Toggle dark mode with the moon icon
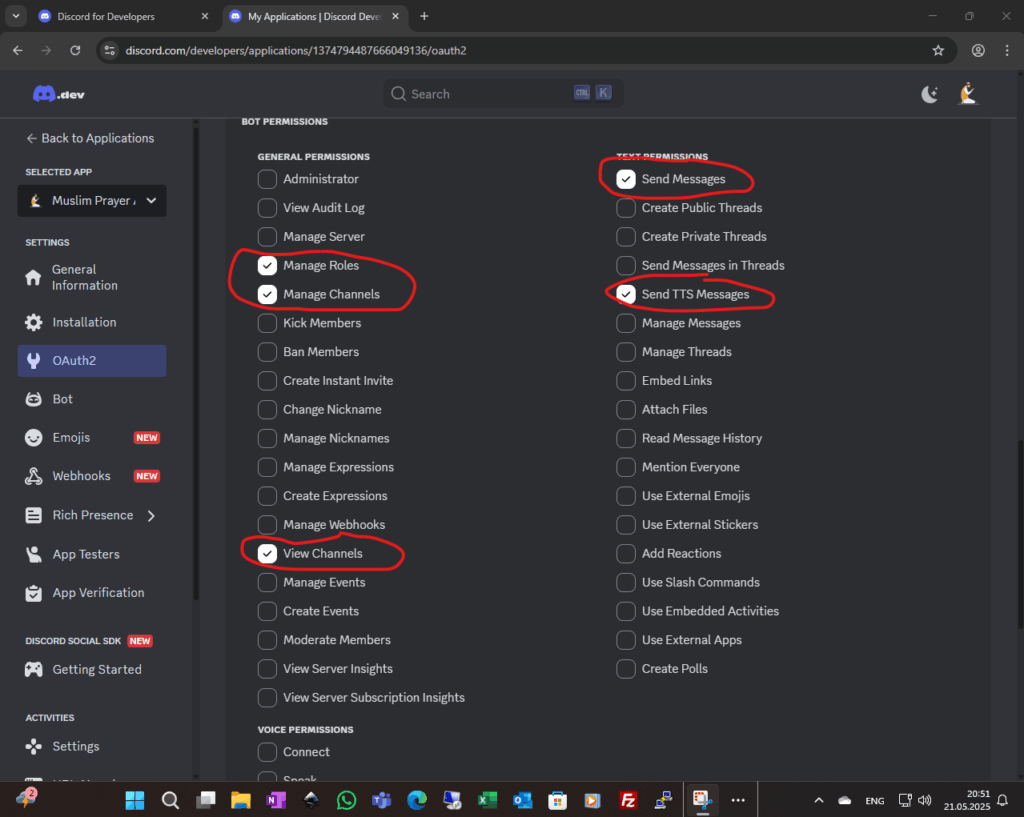Image resolution: width=1024 pixels, height=817 pixels. click(x=929, y=94)
